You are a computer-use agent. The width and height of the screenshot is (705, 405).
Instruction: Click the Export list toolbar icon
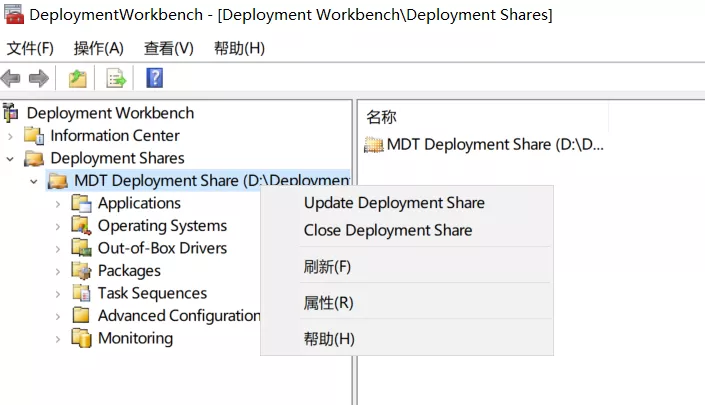(116, 78)
